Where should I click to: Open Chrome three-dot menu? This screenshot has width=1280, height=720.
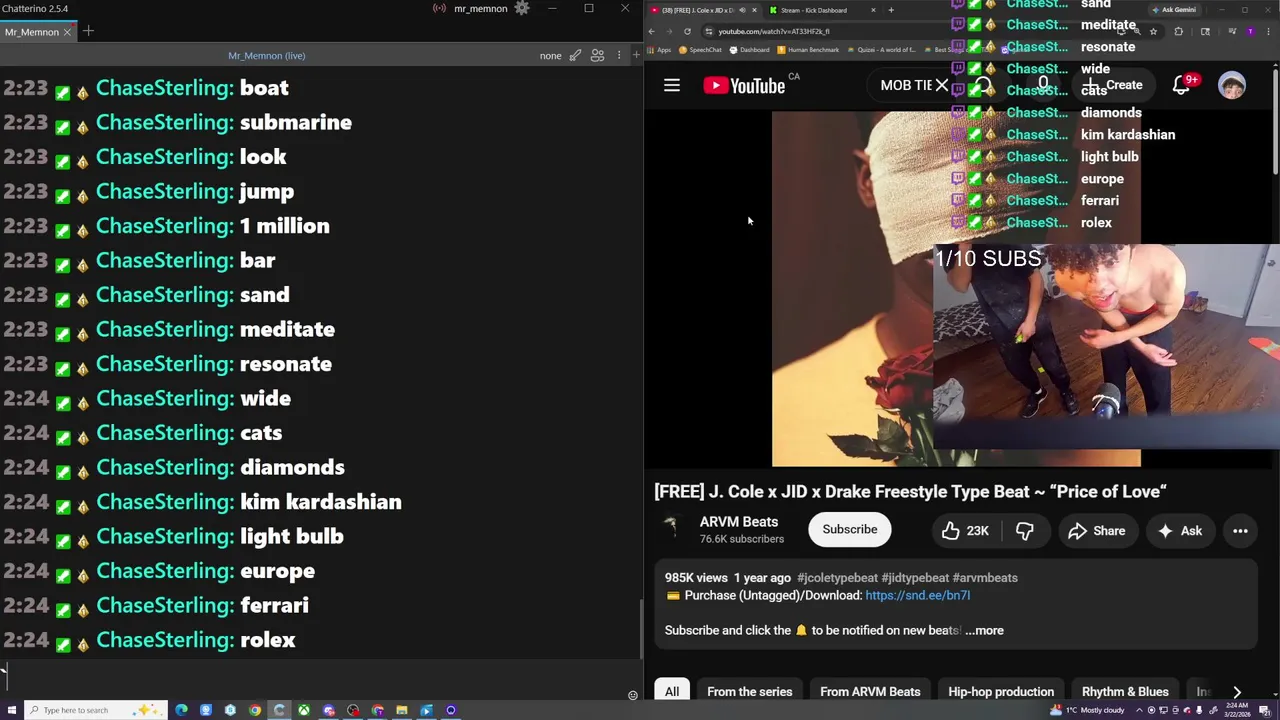click(1268, 31)
